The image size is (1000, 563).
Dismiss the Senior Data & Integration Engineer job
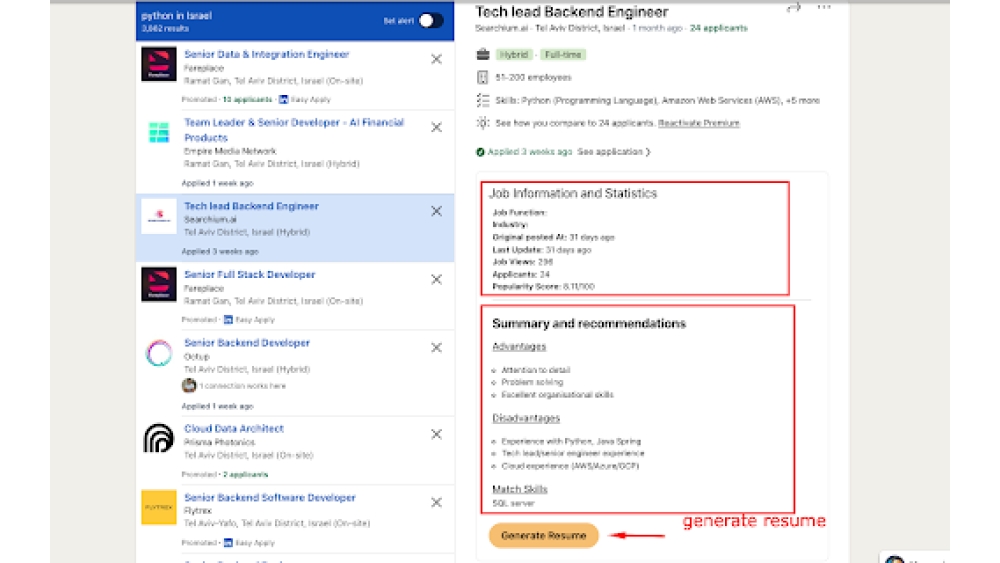tap(436, 59)
